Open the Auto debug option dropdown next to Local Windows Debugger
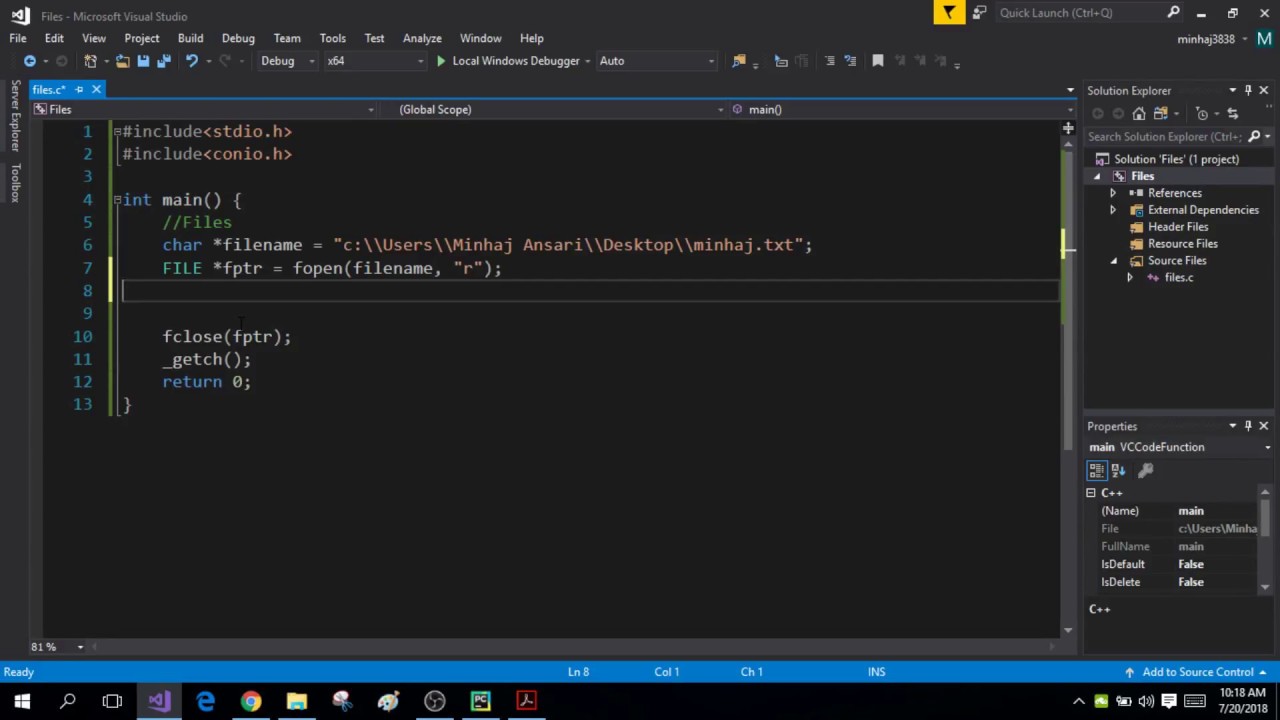 [x=656, y=61]
